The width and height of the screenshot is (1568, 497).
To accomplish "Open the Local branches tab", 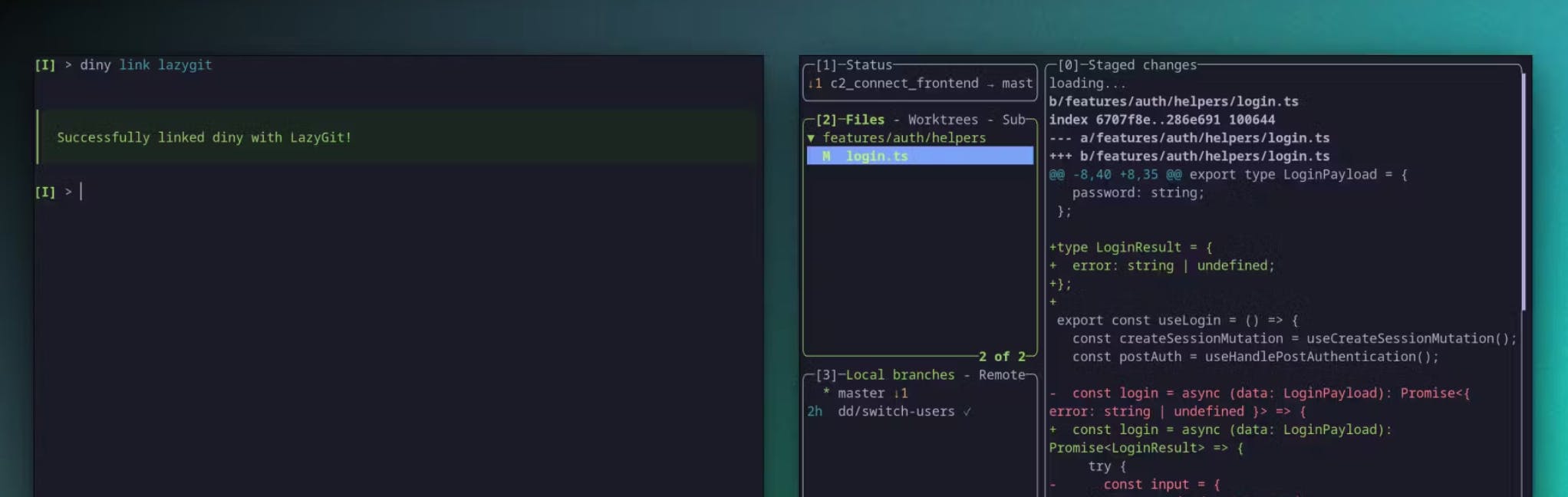I will (900, 375).
